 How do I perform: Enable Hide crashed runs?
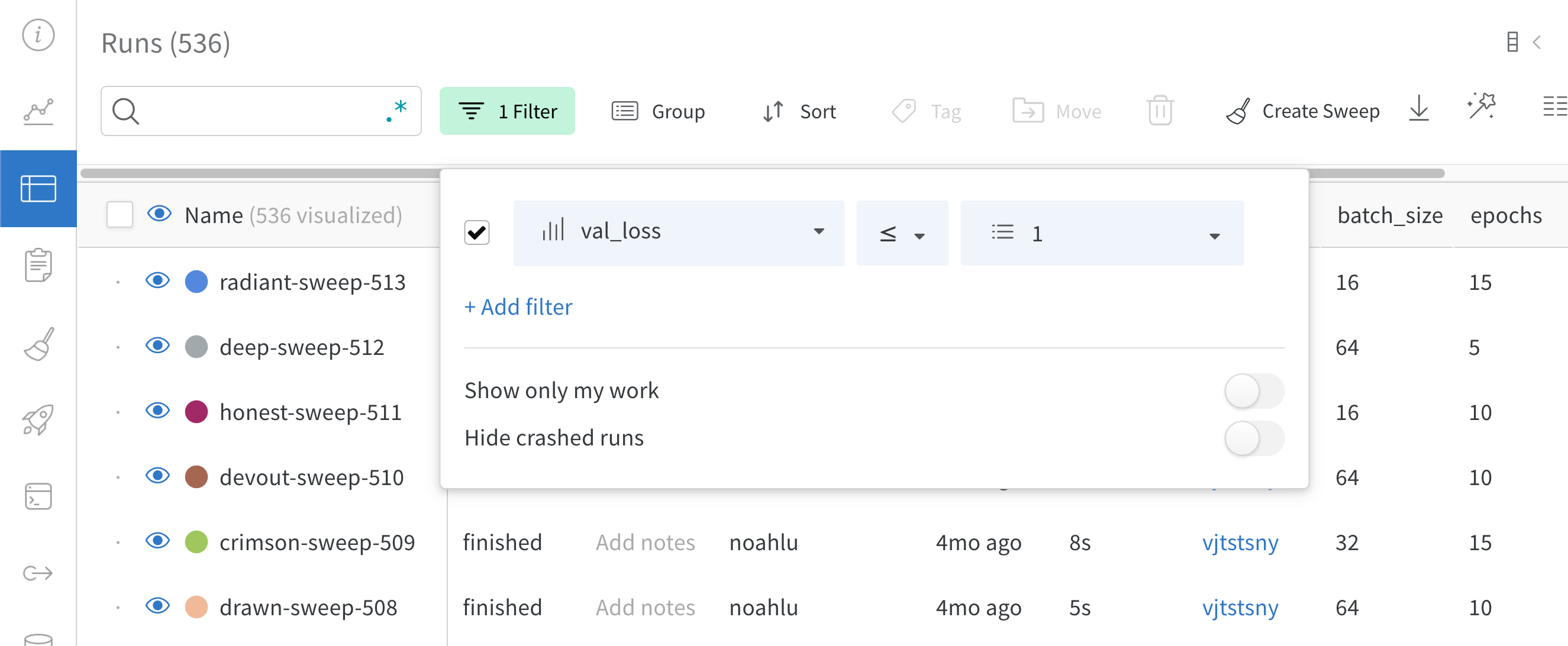click(x=1253, y=438)
